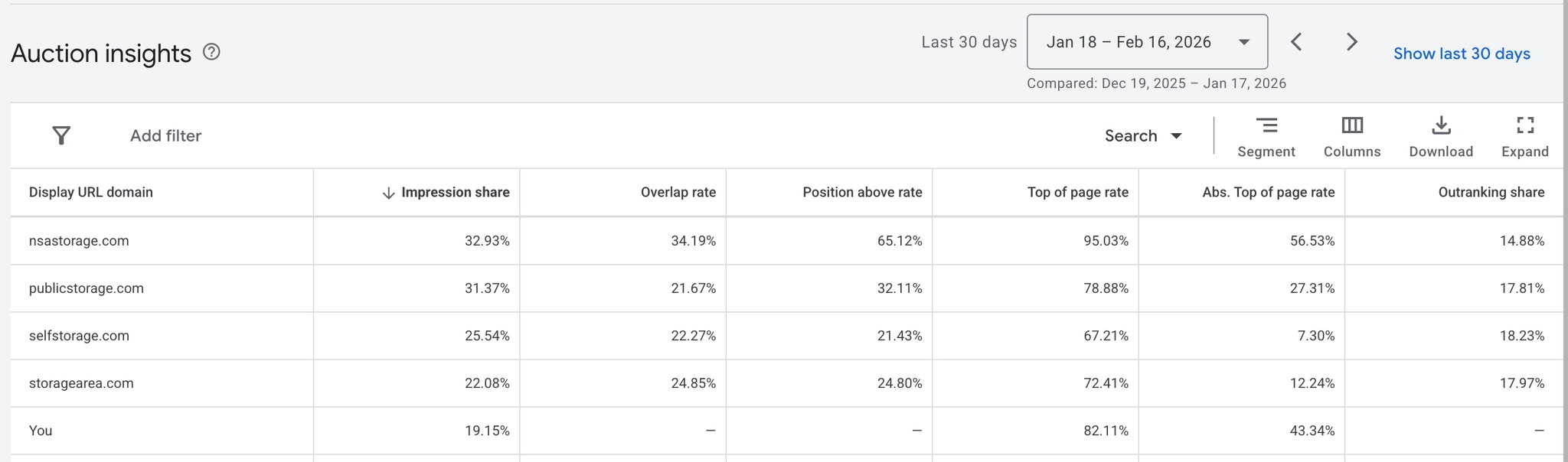Click the Add filter field

165,136
